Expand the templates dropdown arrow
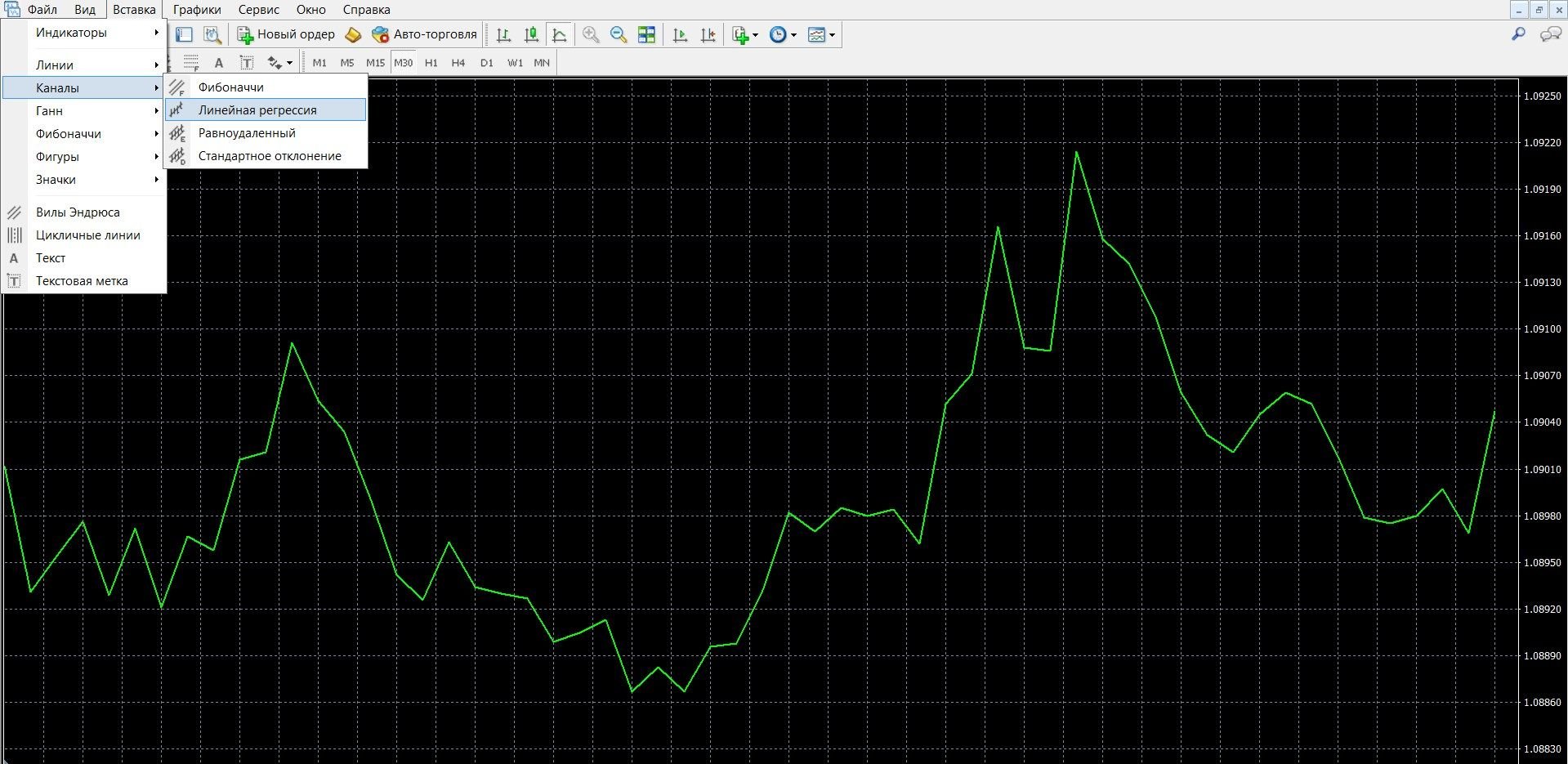 832,35
